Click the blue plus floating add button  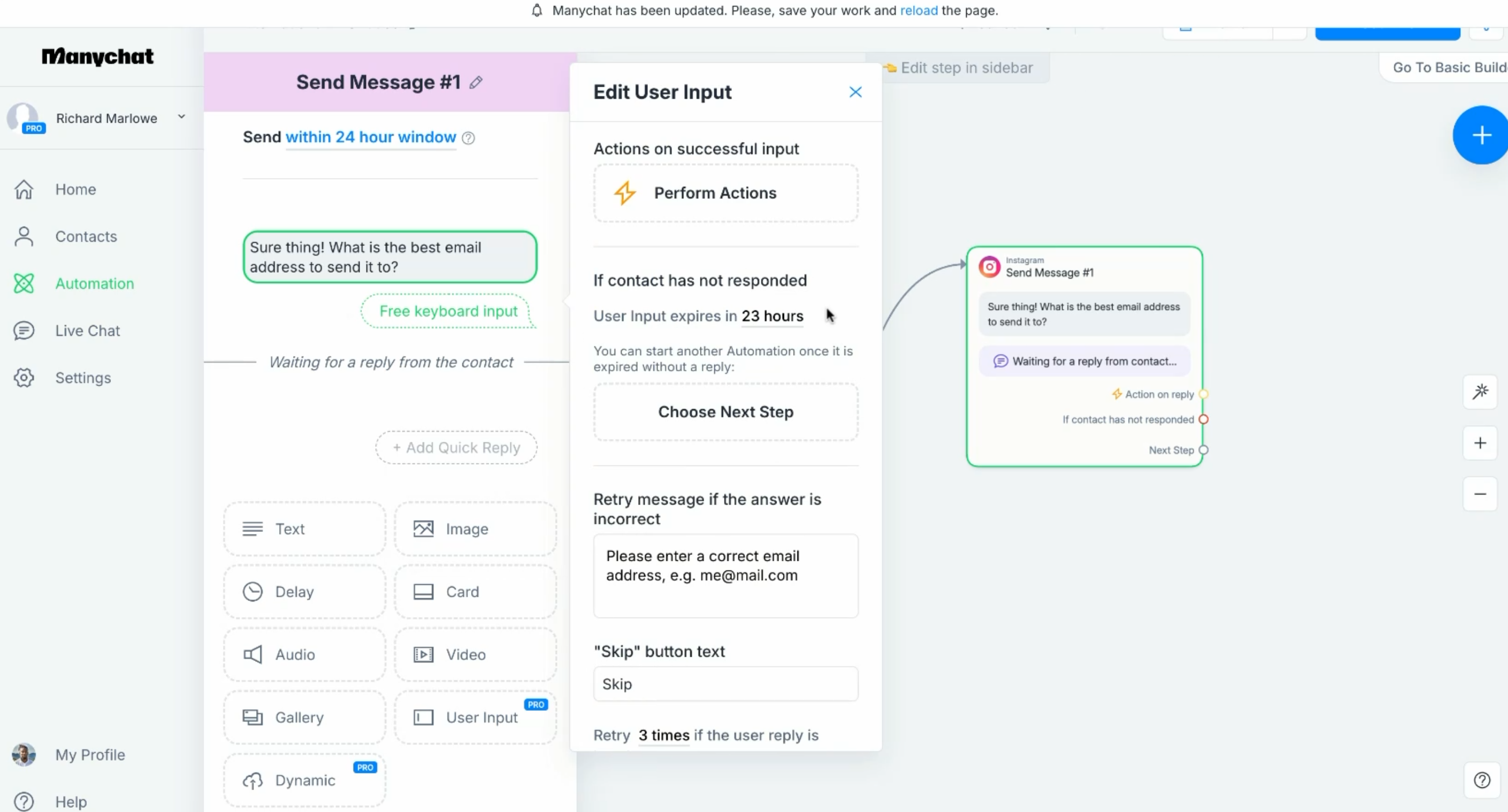1481,136
